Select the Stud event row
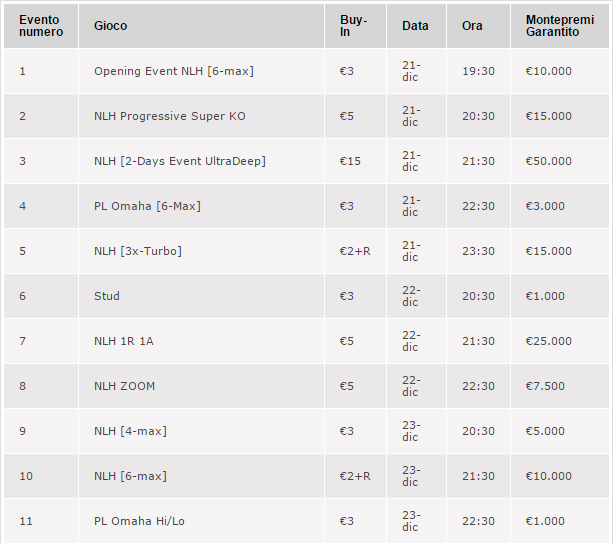The height and width of the screenshot is (544, 613). pos(306,296)
